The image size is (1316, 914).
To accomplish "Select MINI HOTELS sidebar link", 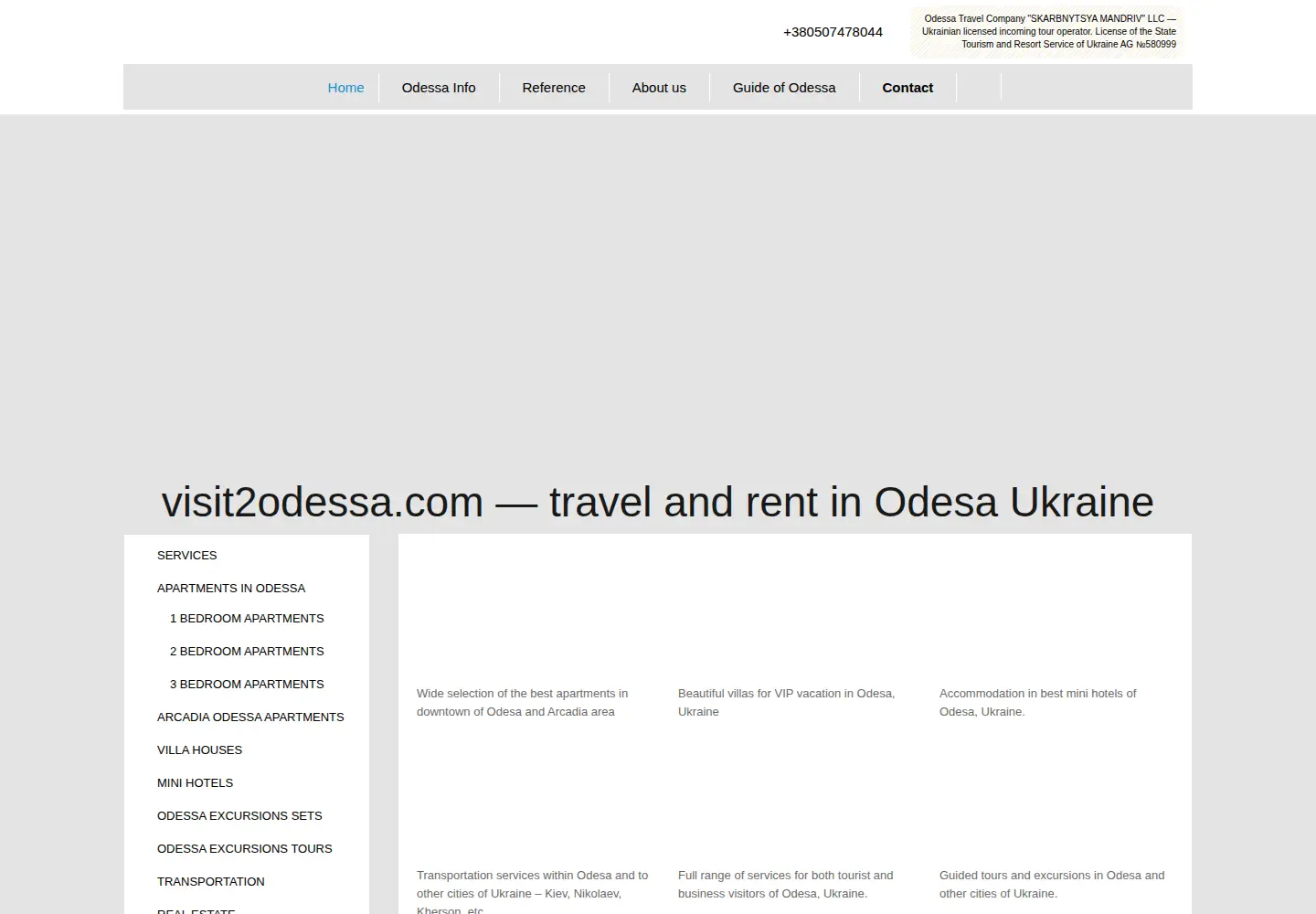I will click(x=195, y=783).
